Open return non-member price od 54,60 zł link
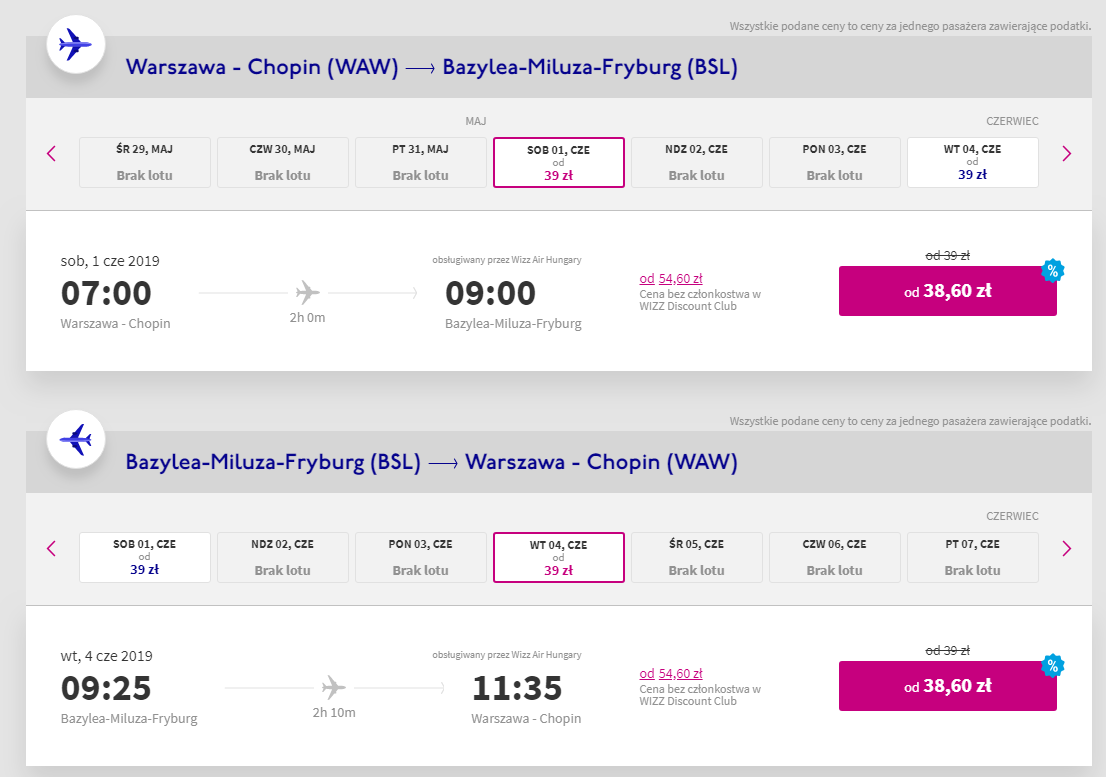The width and height of the screenshot is (1106, 777). pyautogui.click(x=671, y=674)
